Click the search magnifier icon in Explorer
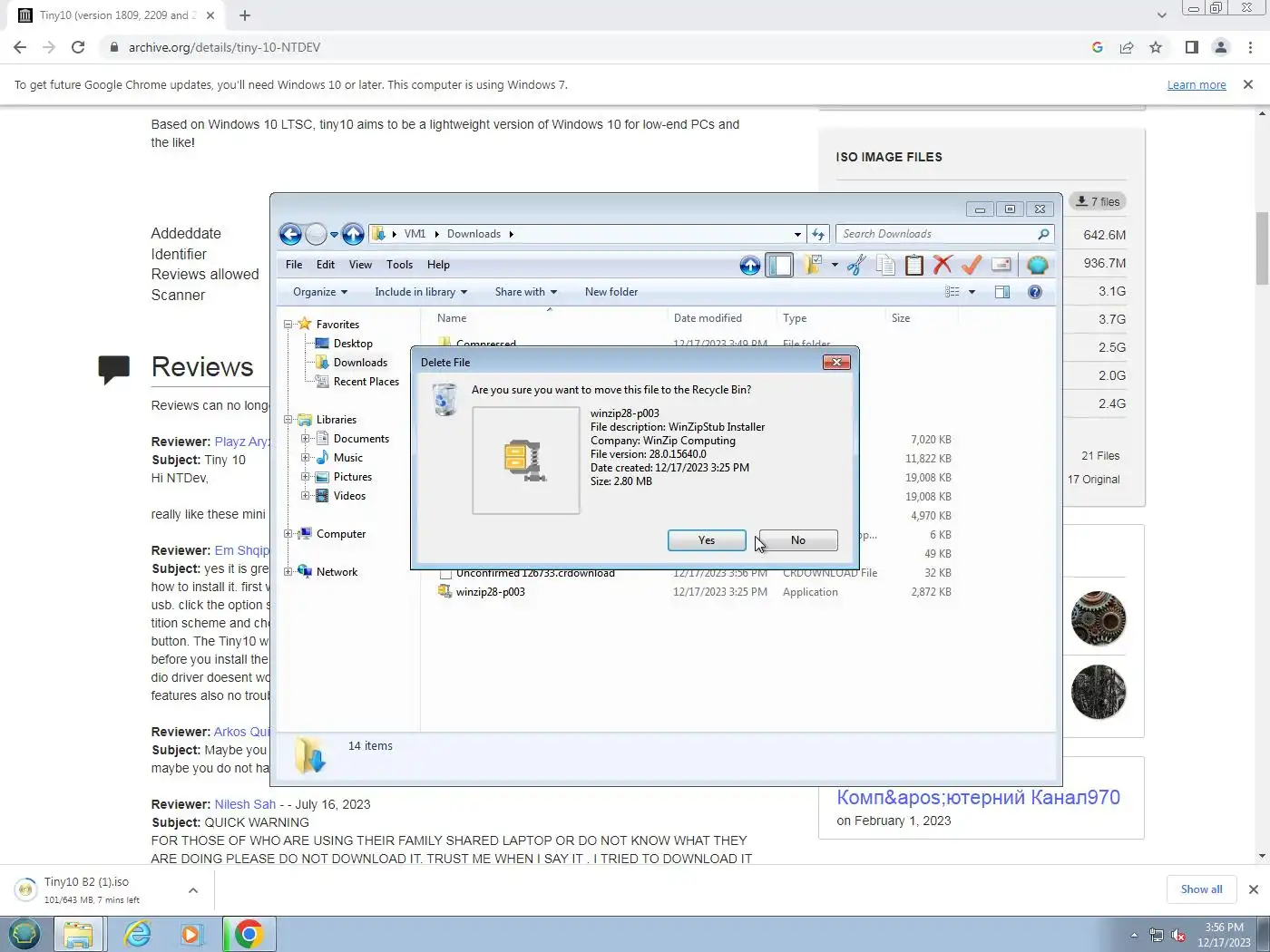 (x=1043, y=234)
